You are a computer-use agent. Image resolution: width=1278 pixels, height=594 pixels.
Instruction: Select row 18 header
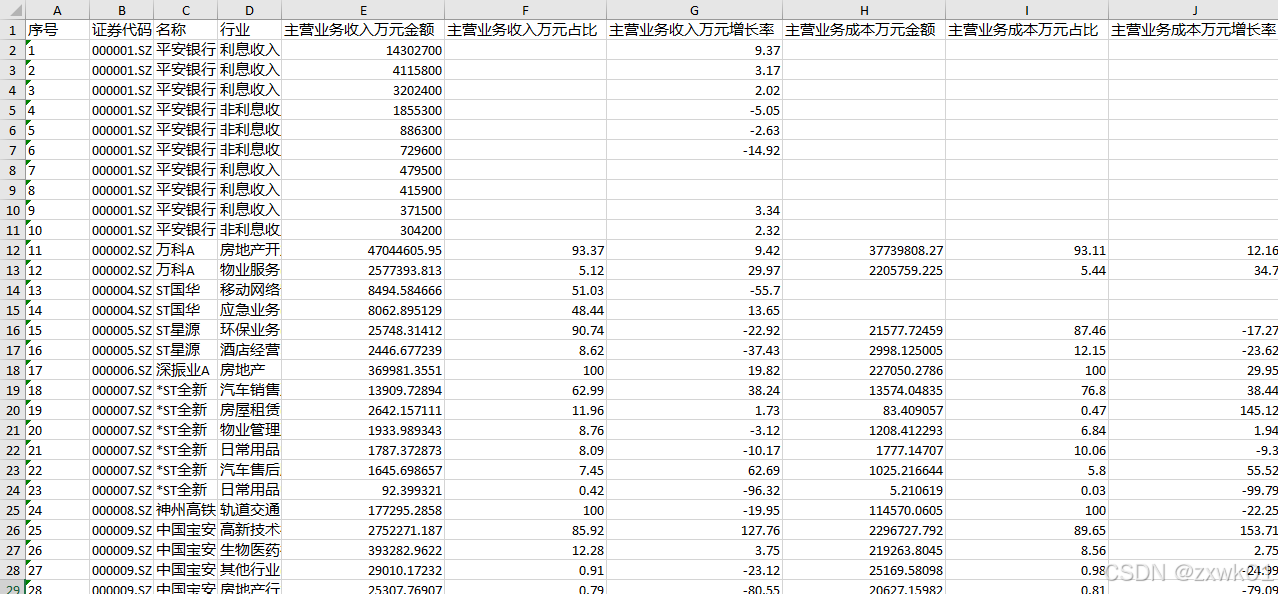(12, 370)
